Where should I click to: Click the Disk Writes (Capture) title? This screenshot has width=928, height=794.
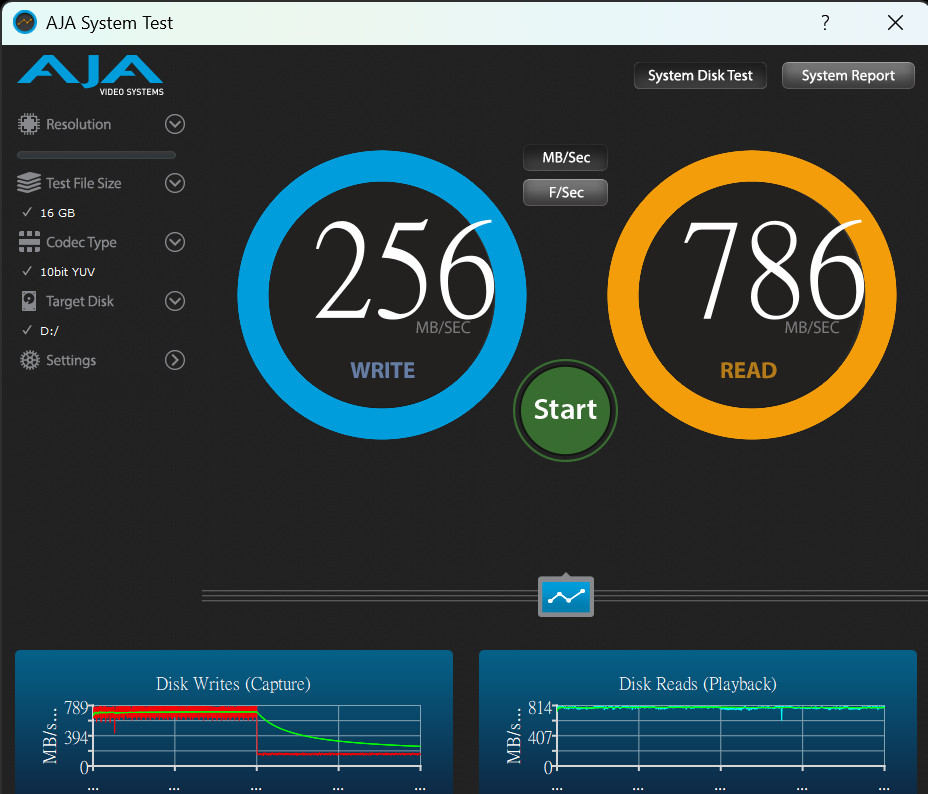(233, 684)
